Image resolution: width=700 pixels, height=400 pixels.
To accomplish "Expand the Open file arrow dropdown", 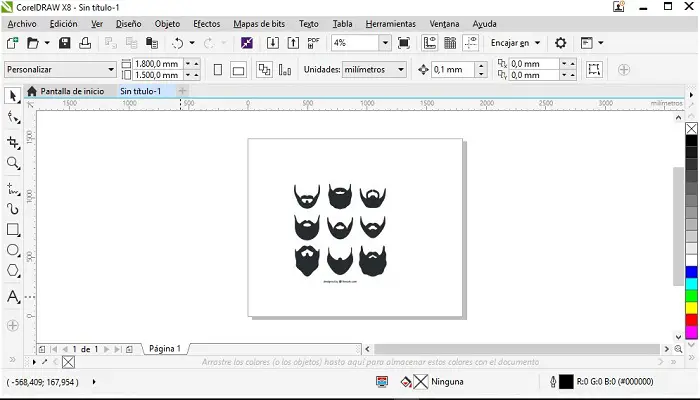I will [x=47, y=43].
